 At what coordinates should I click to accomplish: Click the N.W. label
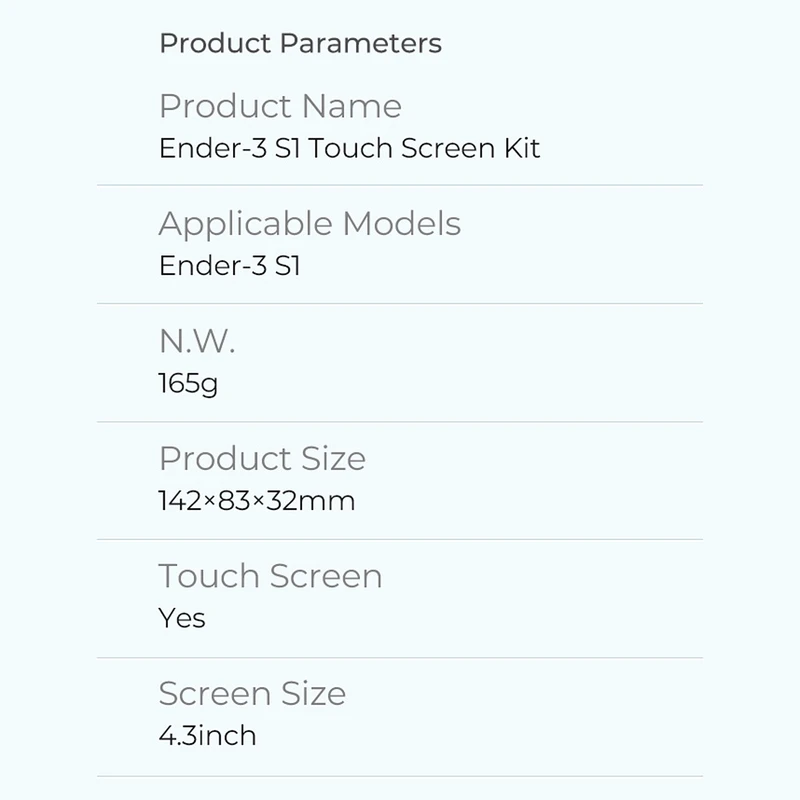point(196,341)
